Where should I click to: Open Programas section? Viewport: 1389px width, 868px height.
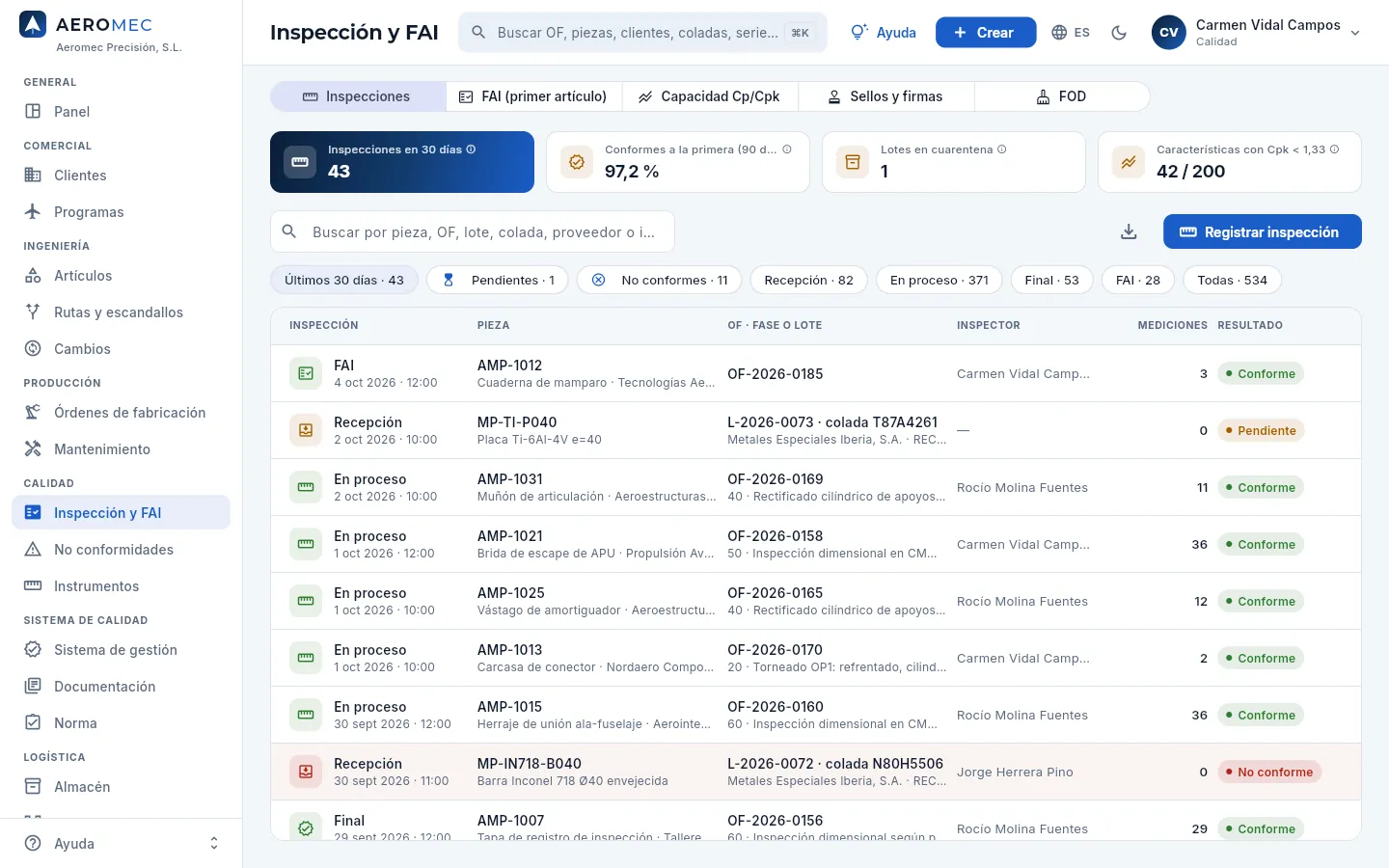(121, 212)
